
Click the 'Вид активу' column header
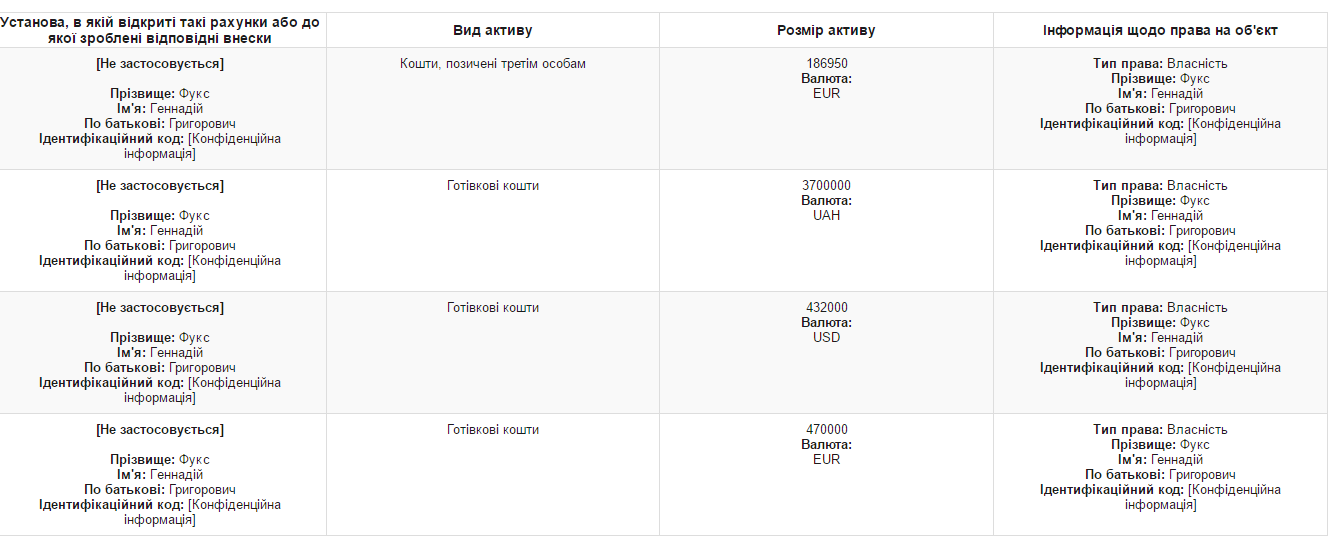pyautogui.click(x=492, y=30)
